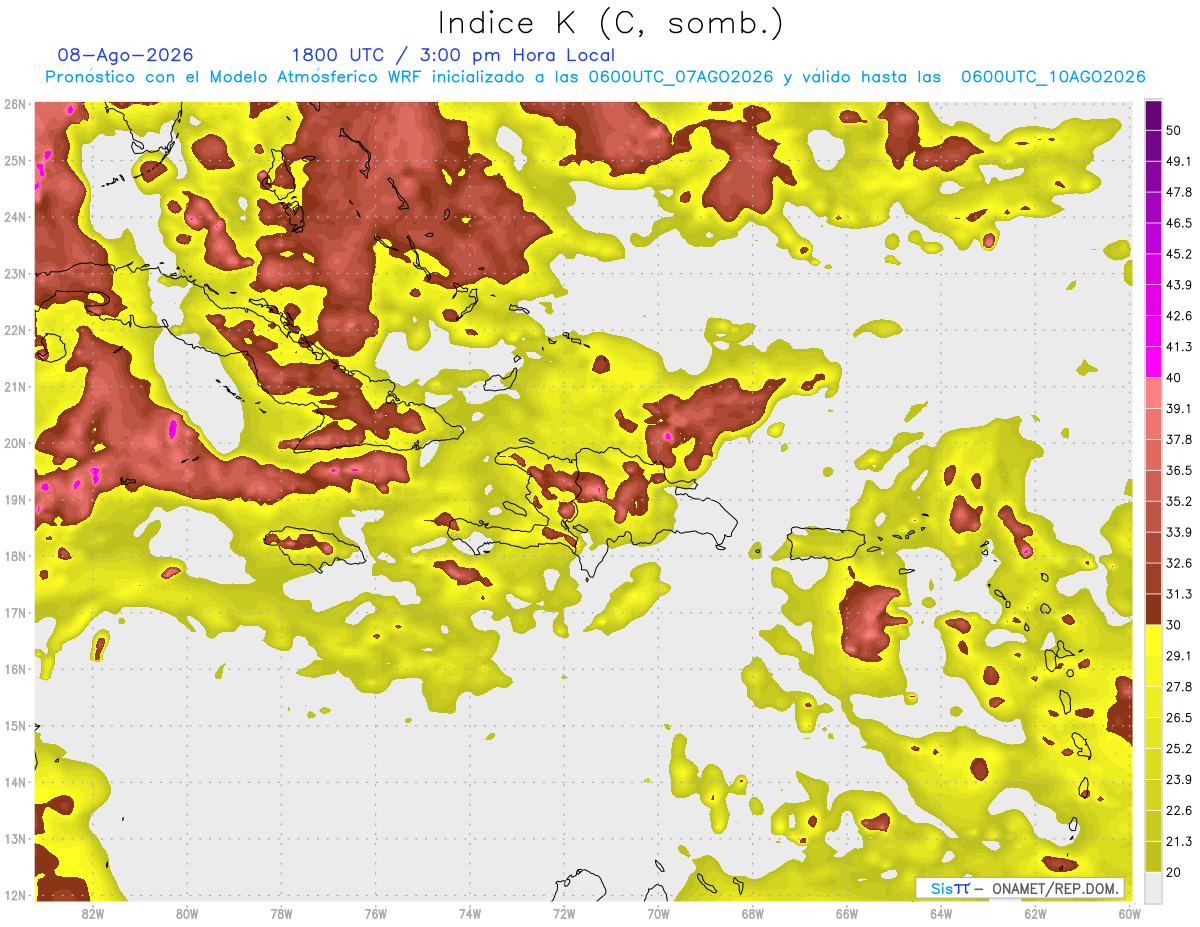
Task: Click the 23N latitude label
Action: [15, 273]
